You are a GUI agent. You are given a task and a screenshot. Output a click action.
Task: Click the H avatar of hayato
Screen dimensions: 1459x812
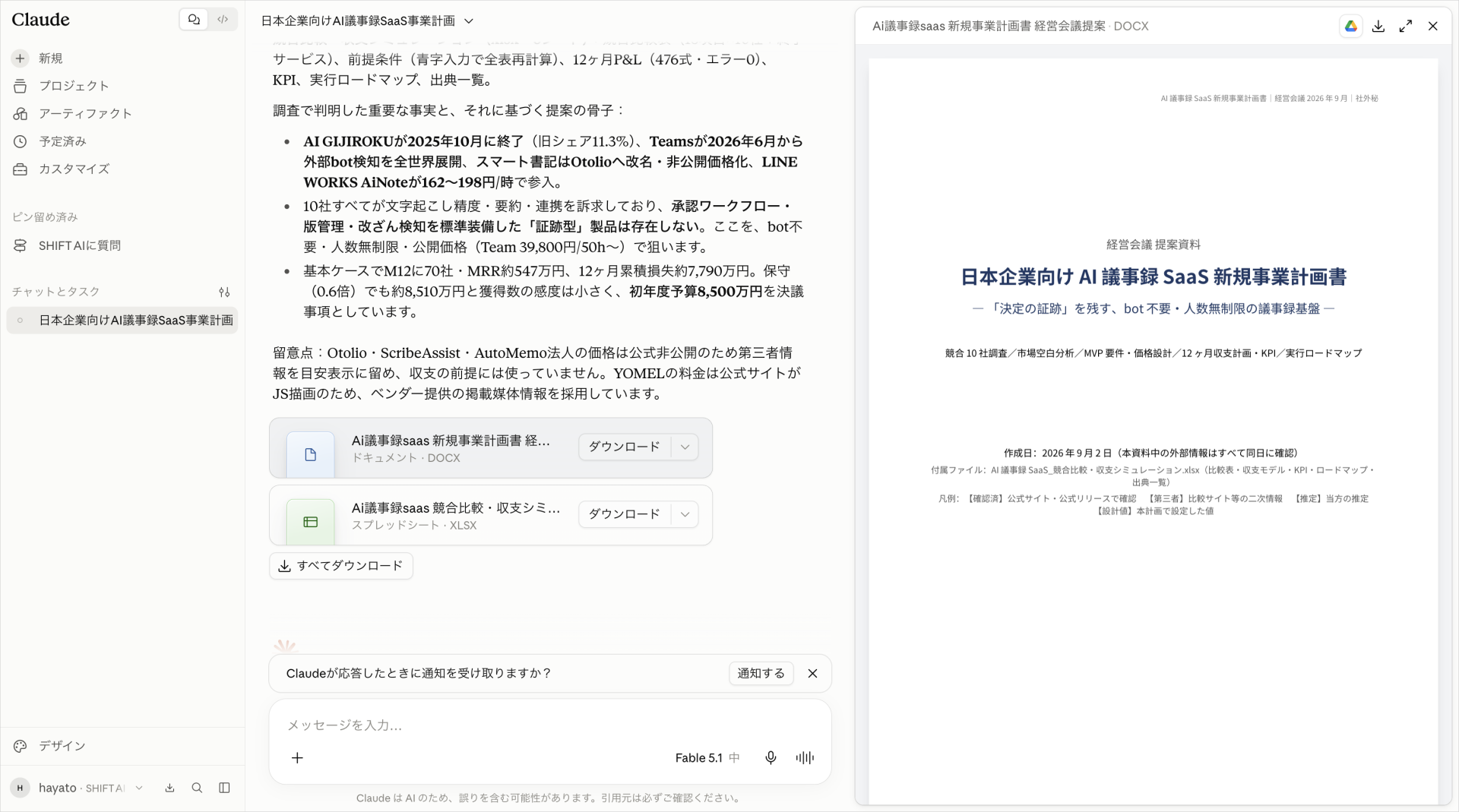pyautogui.click(x=21, y=788)
